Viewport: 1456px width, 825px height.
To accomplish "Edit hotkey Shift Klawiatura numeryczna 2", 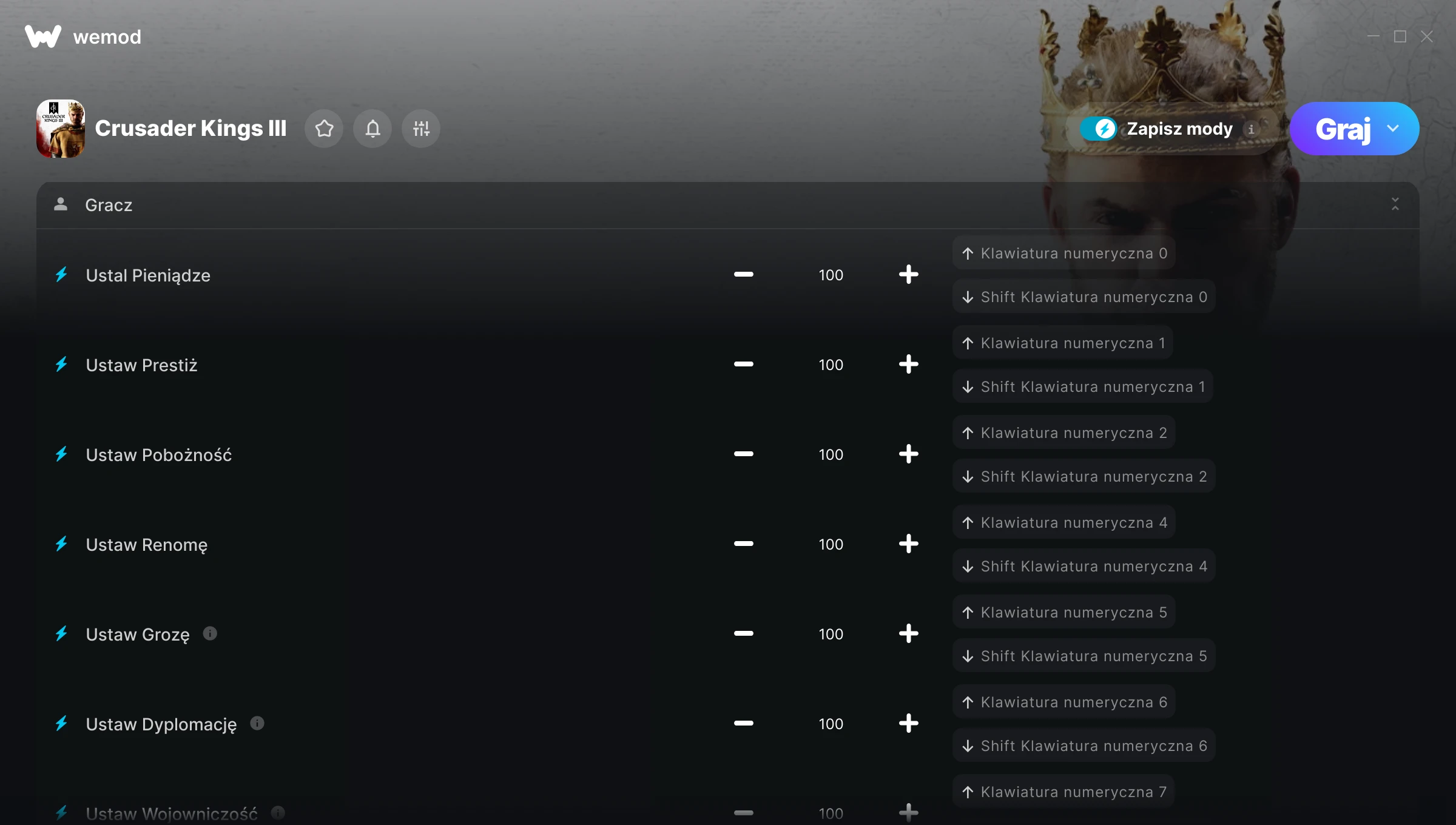I will click(x=1084, y=476).
